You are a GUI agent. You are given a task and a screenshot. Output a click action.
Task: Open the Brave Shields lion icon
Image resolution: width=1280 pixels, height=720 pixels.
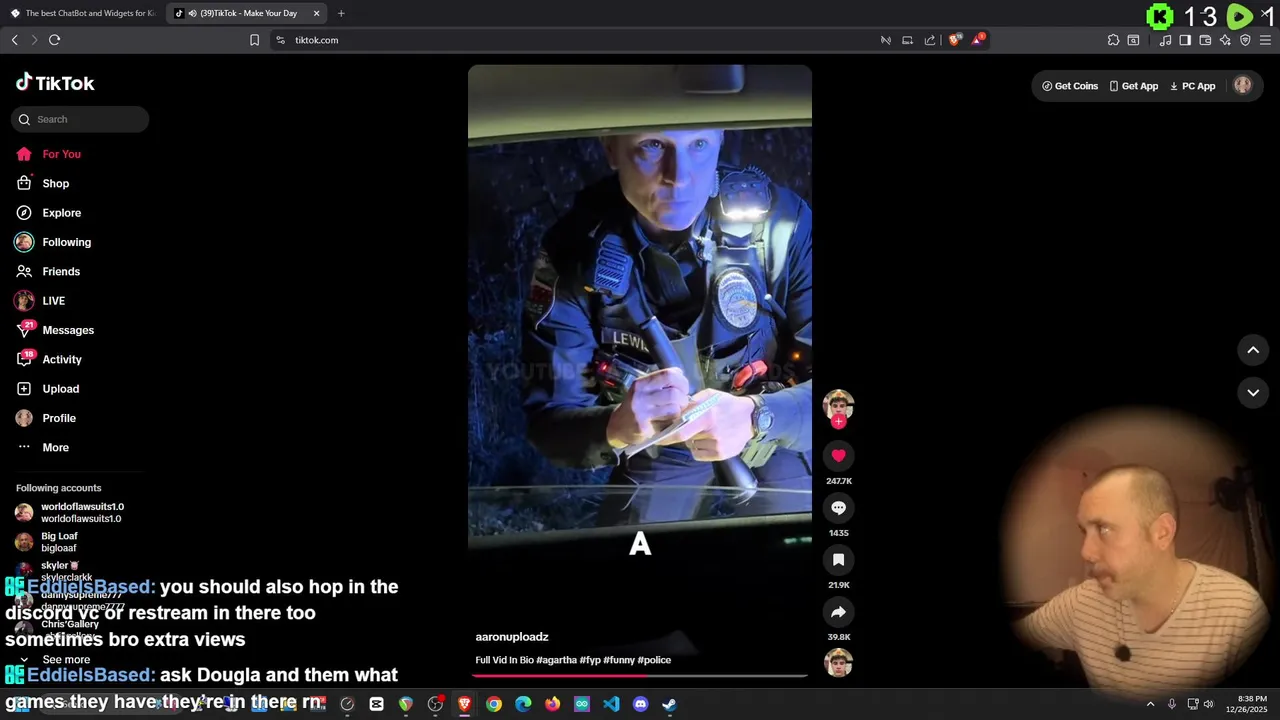[955, 40]
